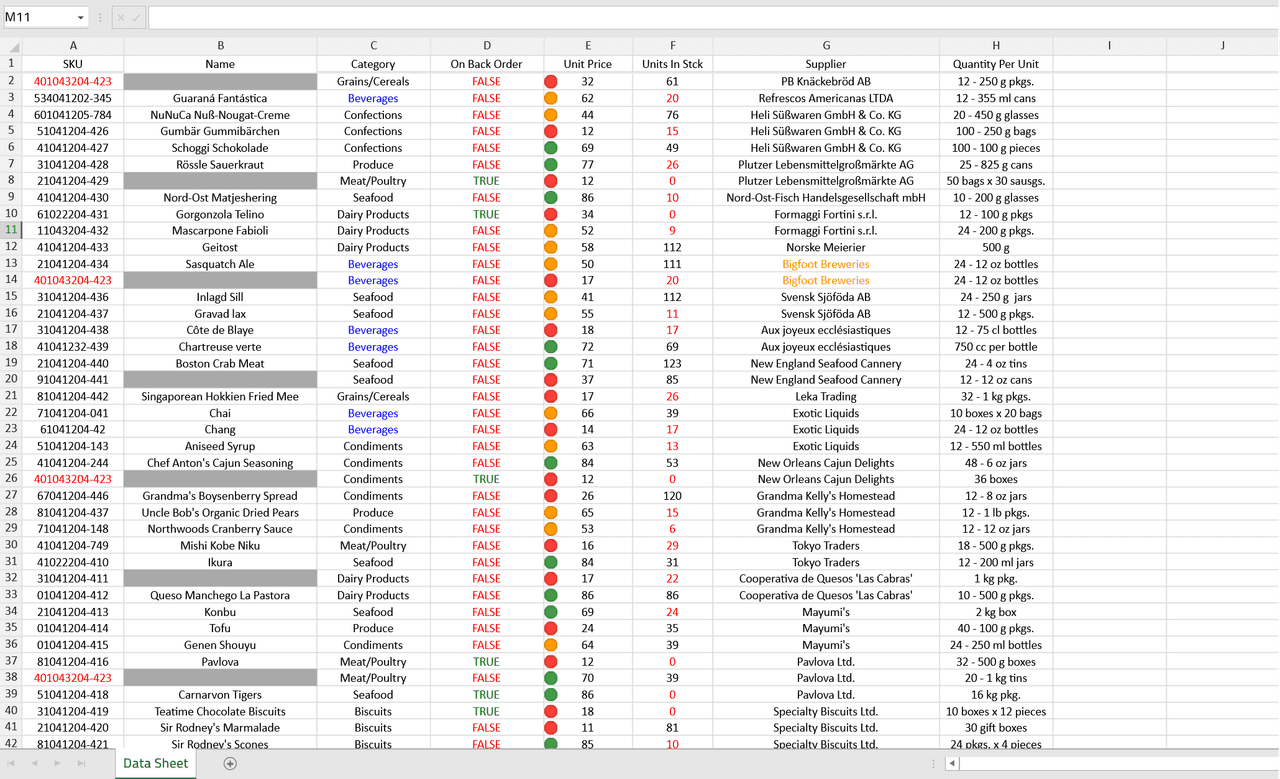Screen dimensions: 1280x779
Task: Click the horizontal scrollbar left arrow
Action: pos(952,763)
